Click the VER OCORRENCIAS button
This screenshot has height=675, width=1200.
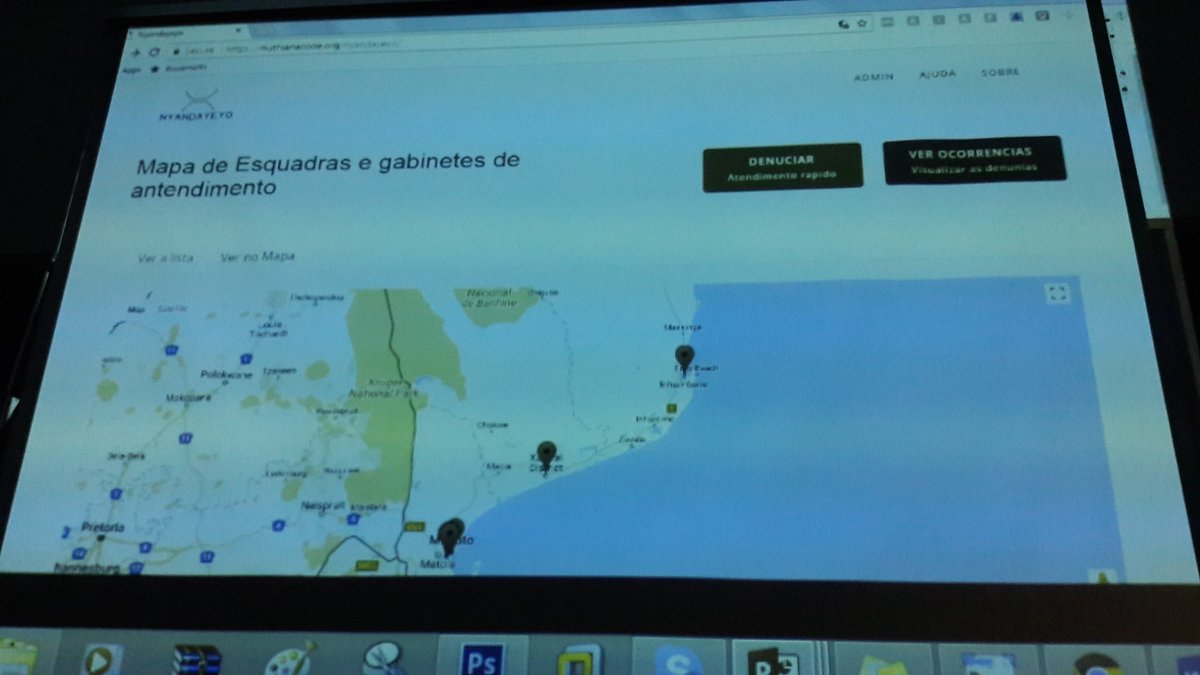(973, 160)
